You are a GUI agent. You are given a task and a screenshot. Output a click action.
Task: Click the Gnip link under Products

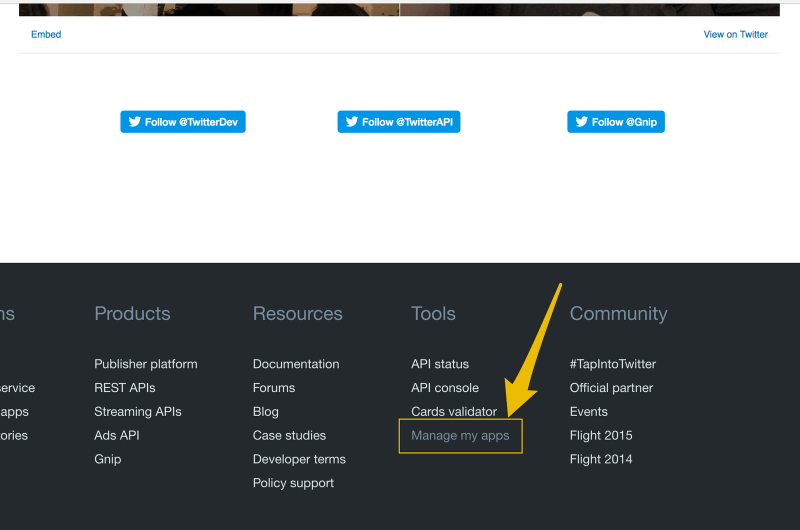click(x=108, y=460)
